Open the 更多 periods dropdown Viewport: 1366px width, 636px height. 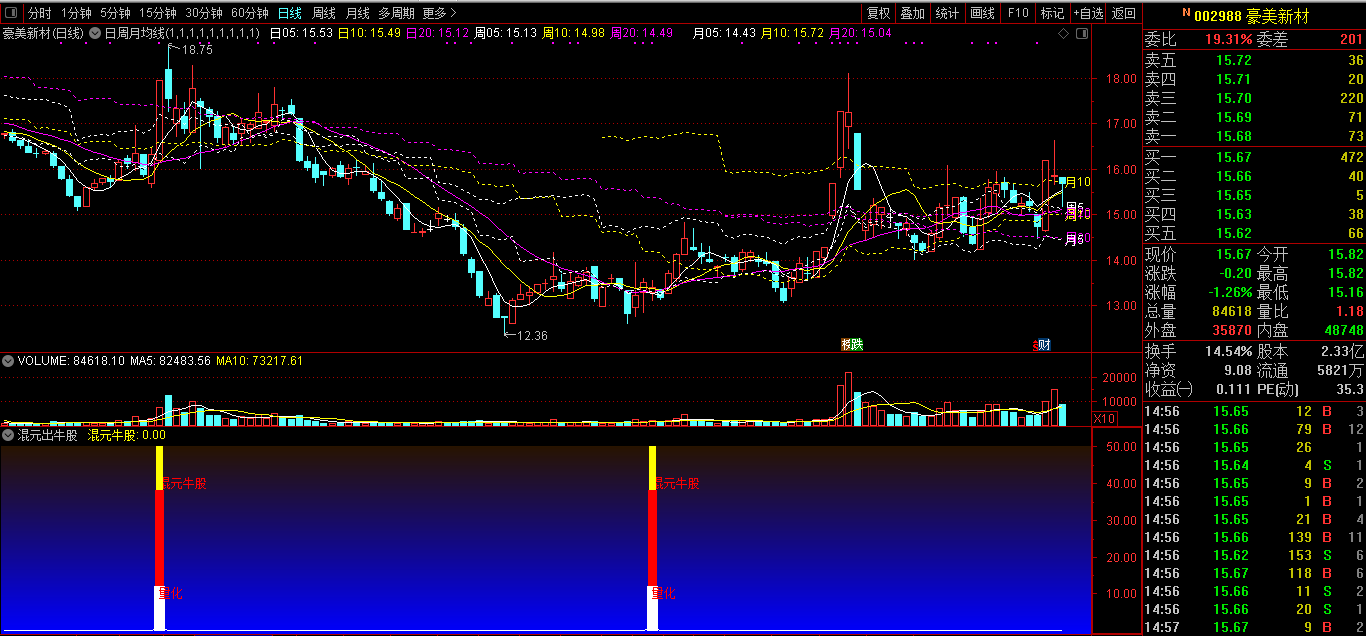pos(439,13)
